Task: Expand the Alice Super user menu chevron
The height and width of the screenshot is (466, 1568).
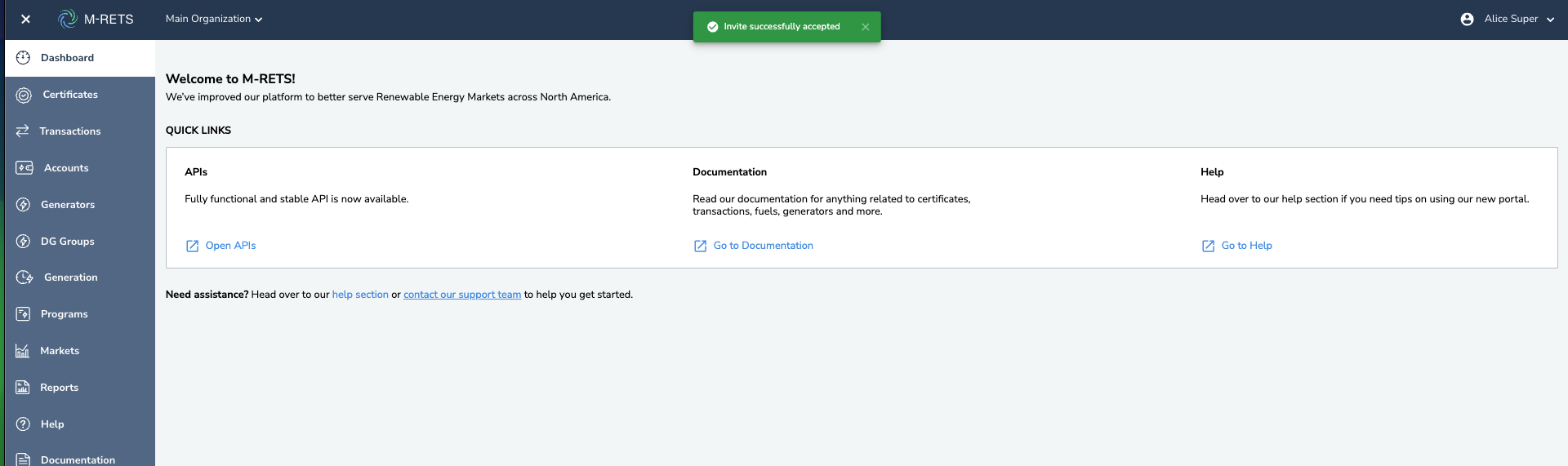Action: 1550,20
